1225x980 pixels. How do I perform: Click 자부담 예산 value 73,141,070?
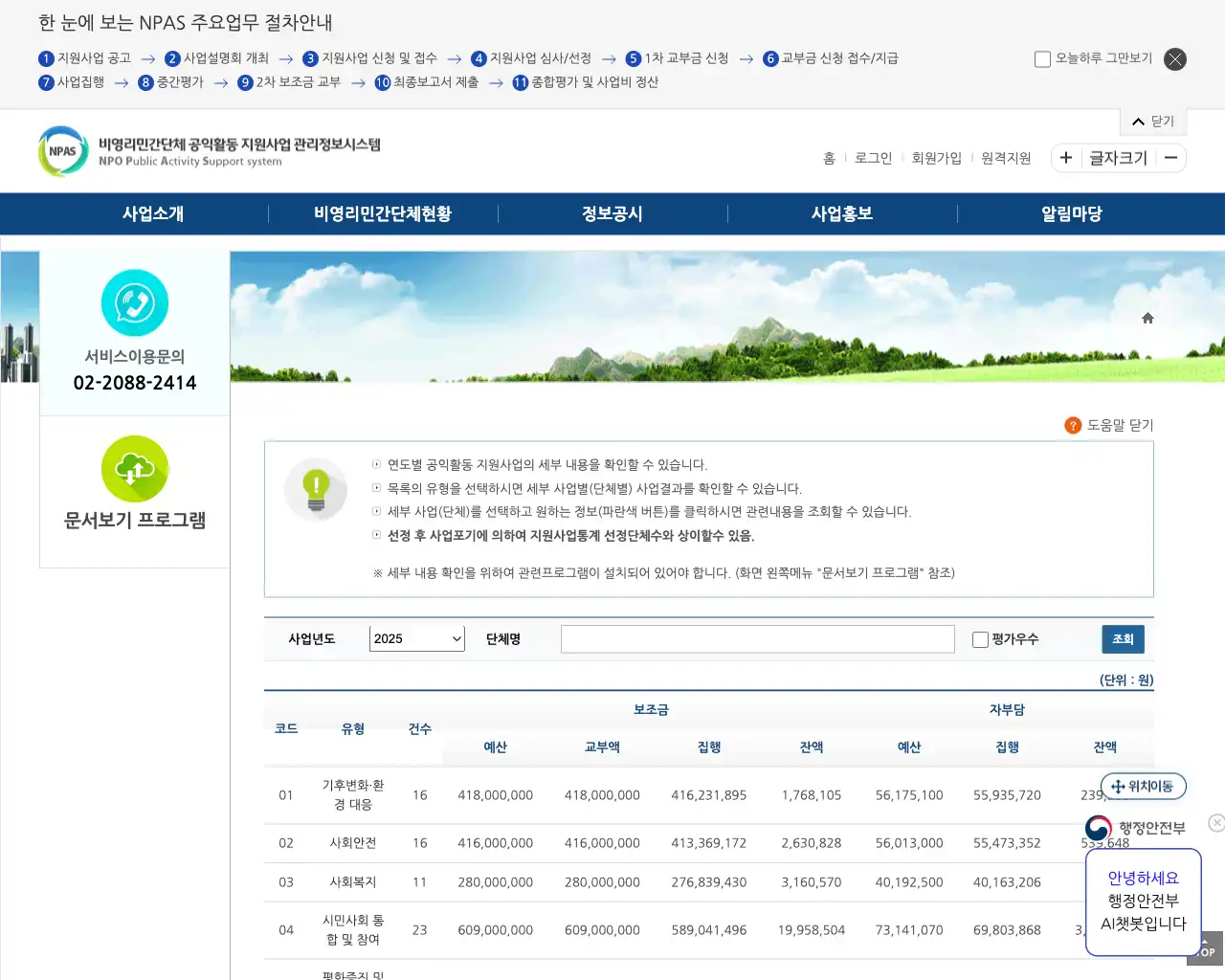coord(909,930)
